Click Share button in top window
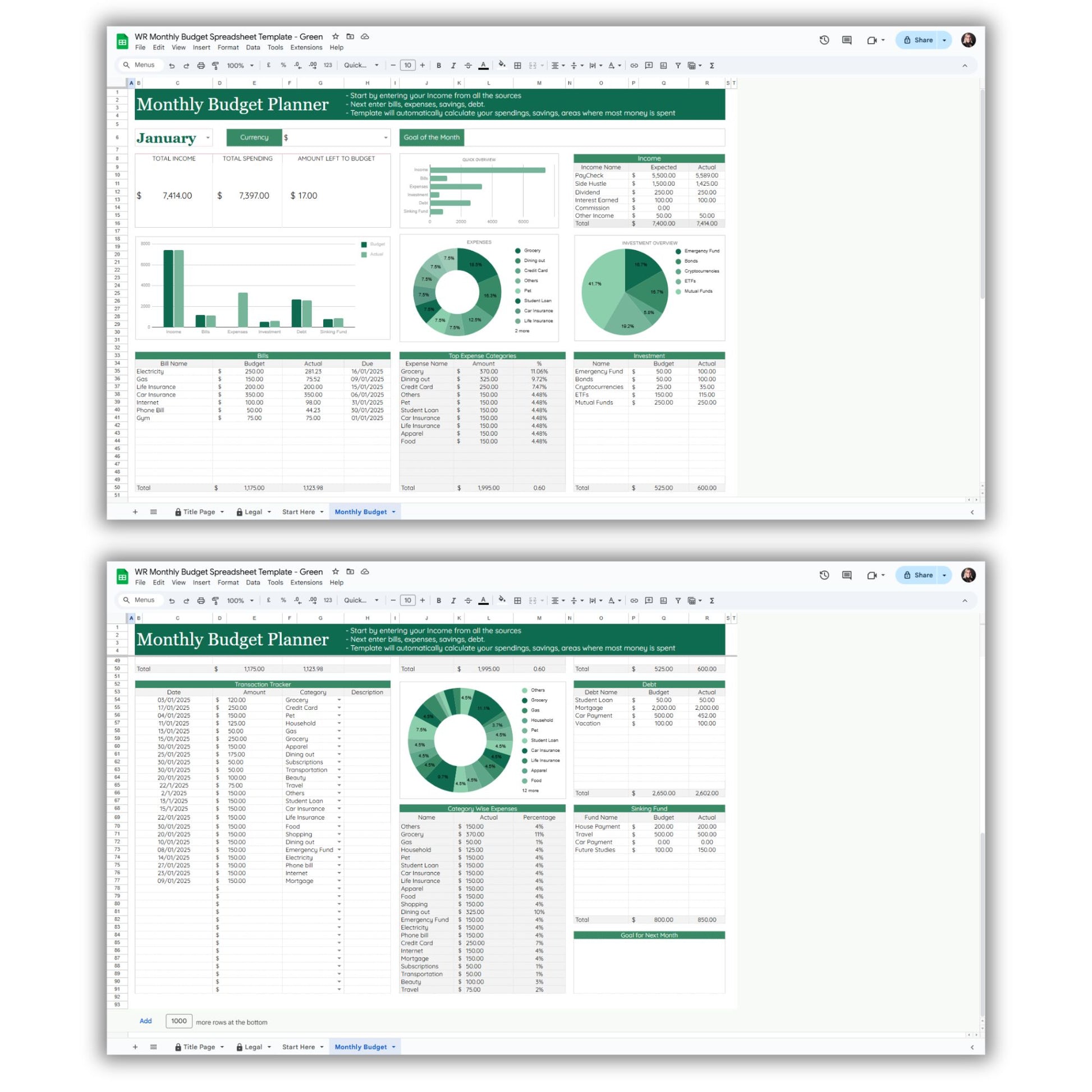Viewport: 1092px width, 1092px height. point(917,40)
